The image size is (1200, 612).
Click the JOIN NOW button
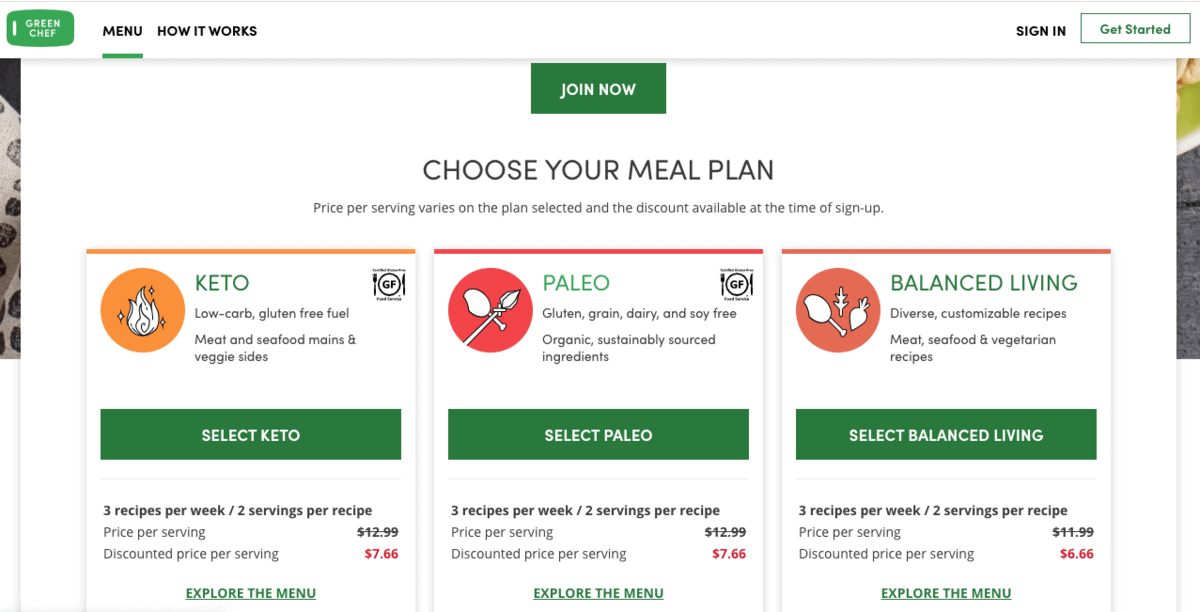598,89
